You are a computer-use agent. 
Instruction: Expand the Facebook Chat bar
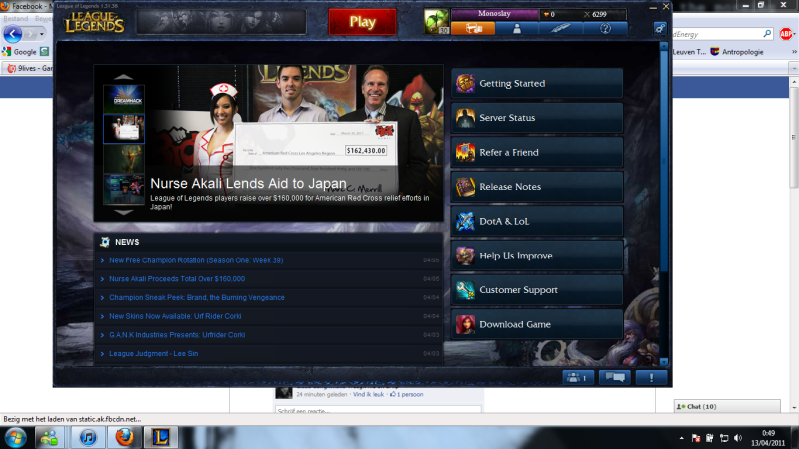[x=735, y=406]
